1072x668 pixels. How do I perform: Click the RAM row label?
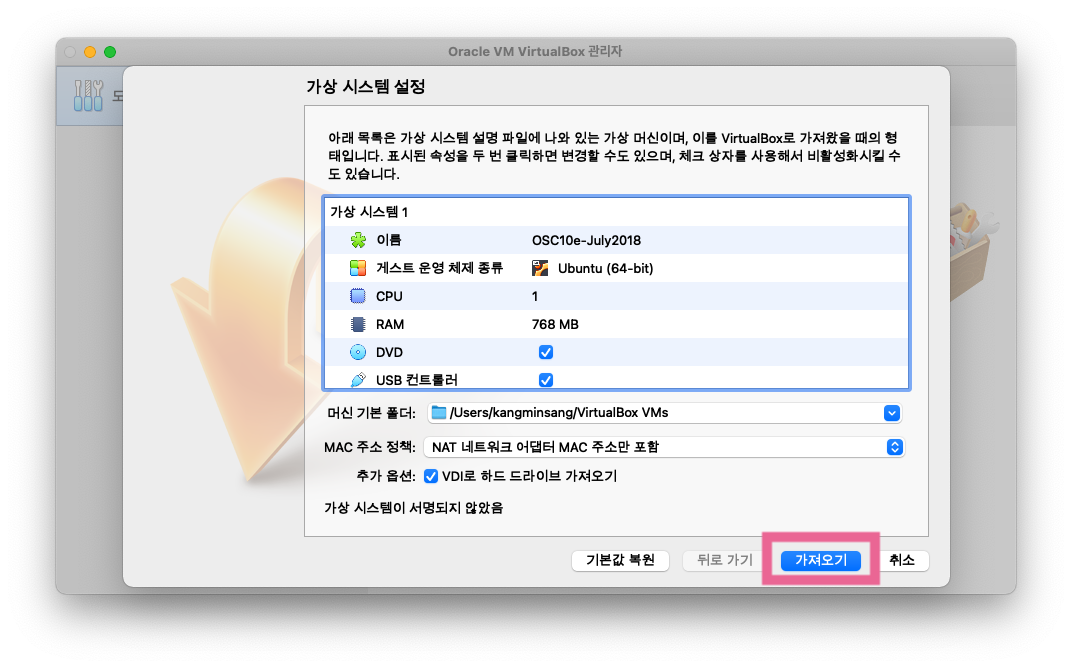390,324
